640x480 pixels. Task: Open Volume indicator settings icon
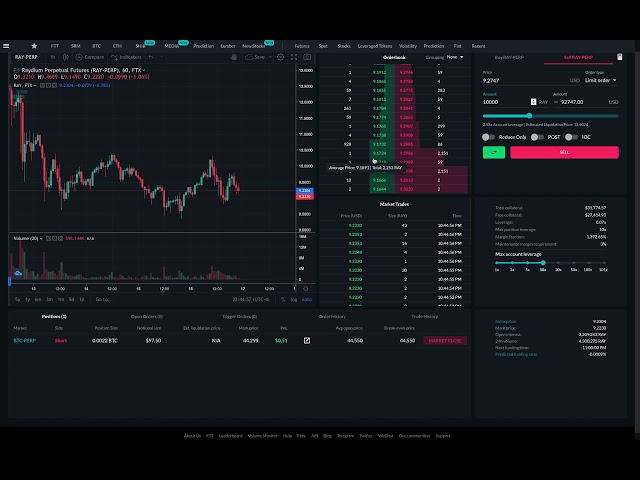tap(54, 238)
